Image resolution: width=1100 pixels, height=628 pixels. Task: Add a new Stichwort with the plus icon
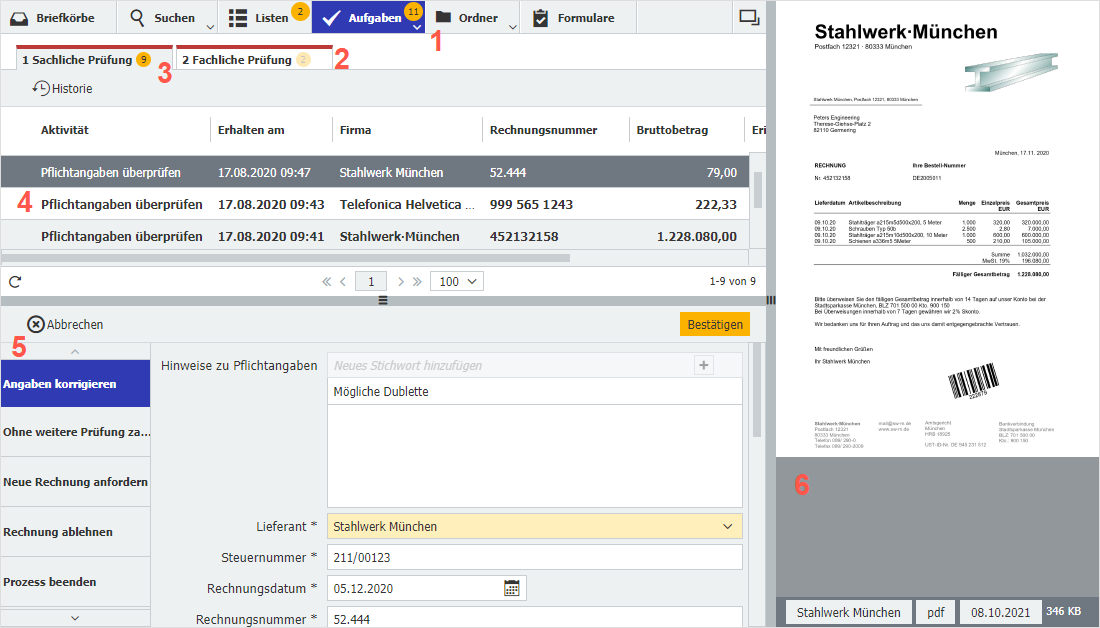pyautogui.click(x=703, y=366)
